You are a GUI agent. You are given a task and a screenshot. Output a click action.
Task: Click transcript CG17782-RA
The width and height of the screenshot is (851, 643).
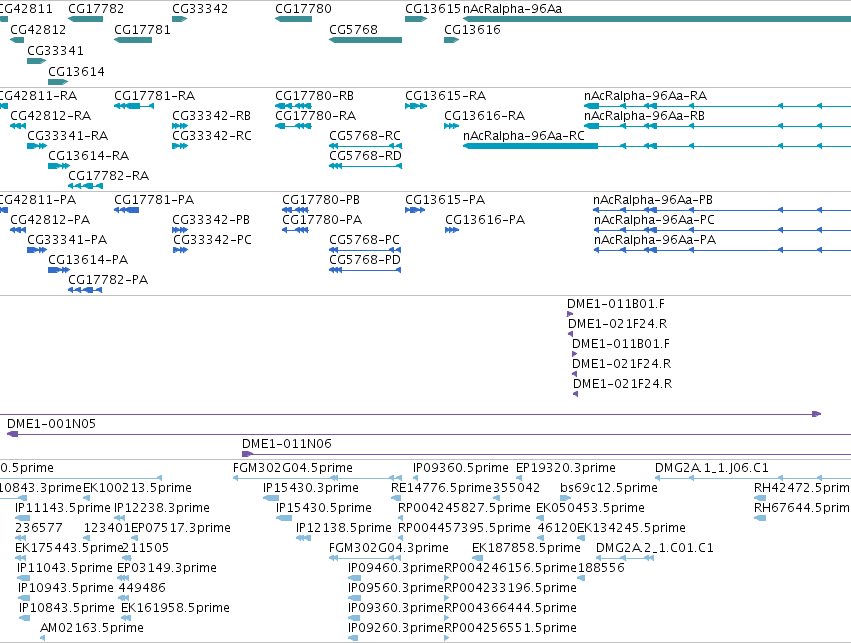(109, 176)
